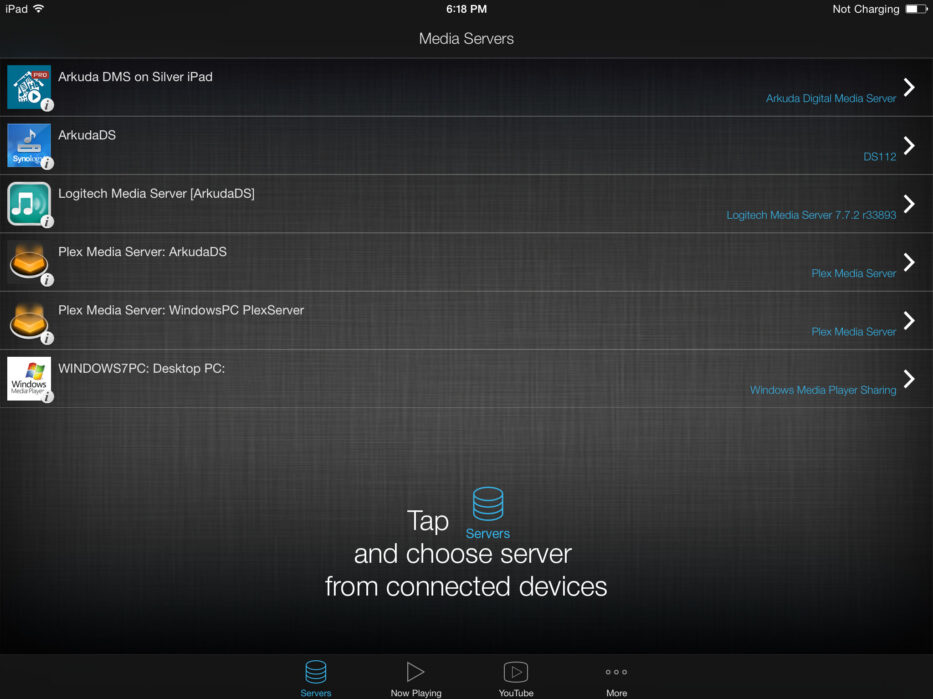933x699 pixels.
Task: Select the Servers tab in bottom bar
Action: coord(316,678)
